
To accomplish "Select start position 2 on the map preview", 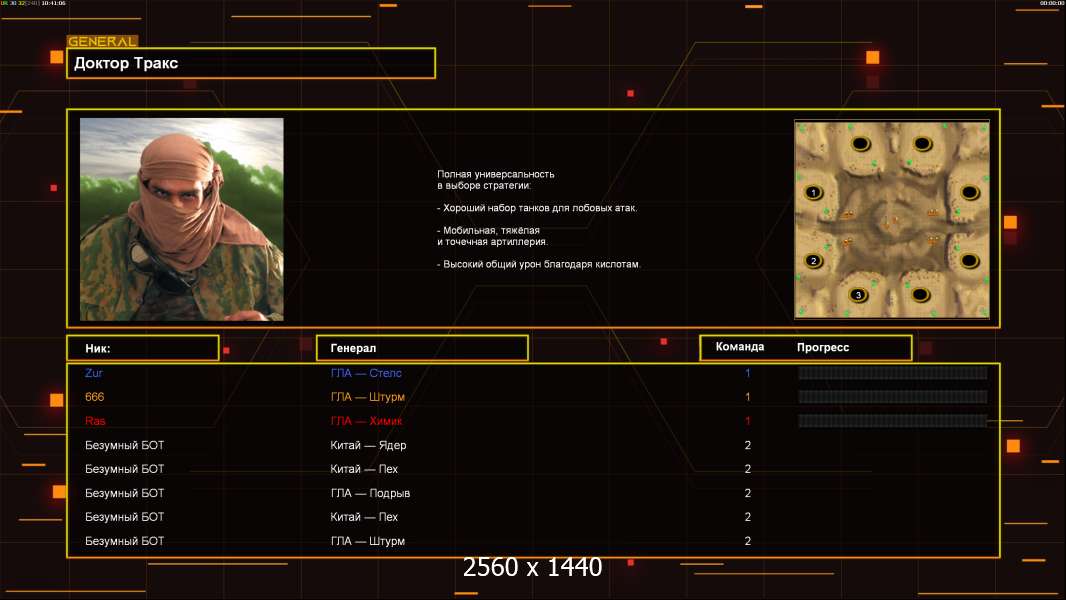I will 814,261.
